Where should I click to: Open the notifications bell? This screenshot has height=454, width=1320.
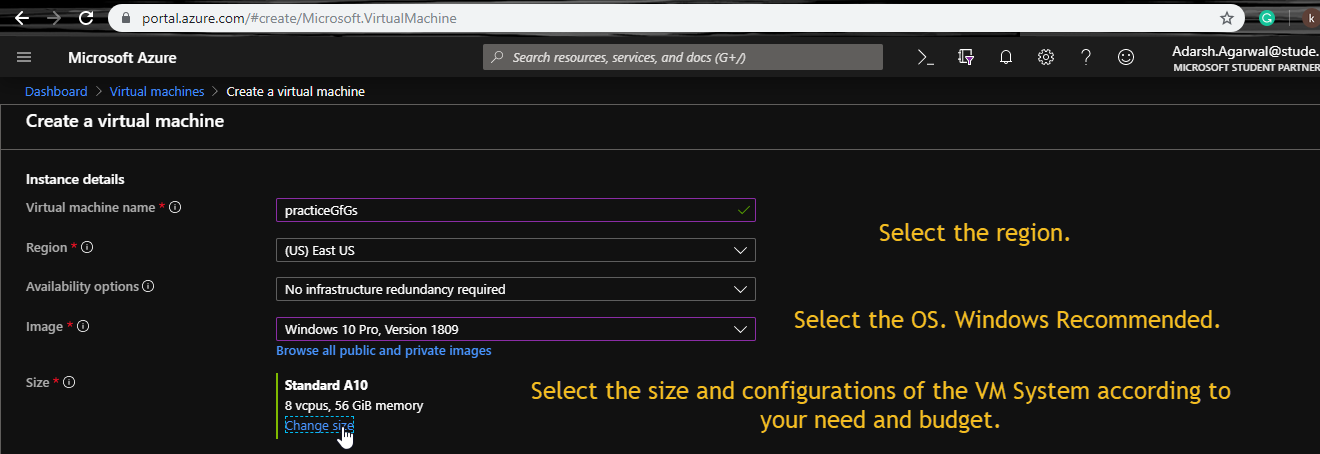[1006, 58]
